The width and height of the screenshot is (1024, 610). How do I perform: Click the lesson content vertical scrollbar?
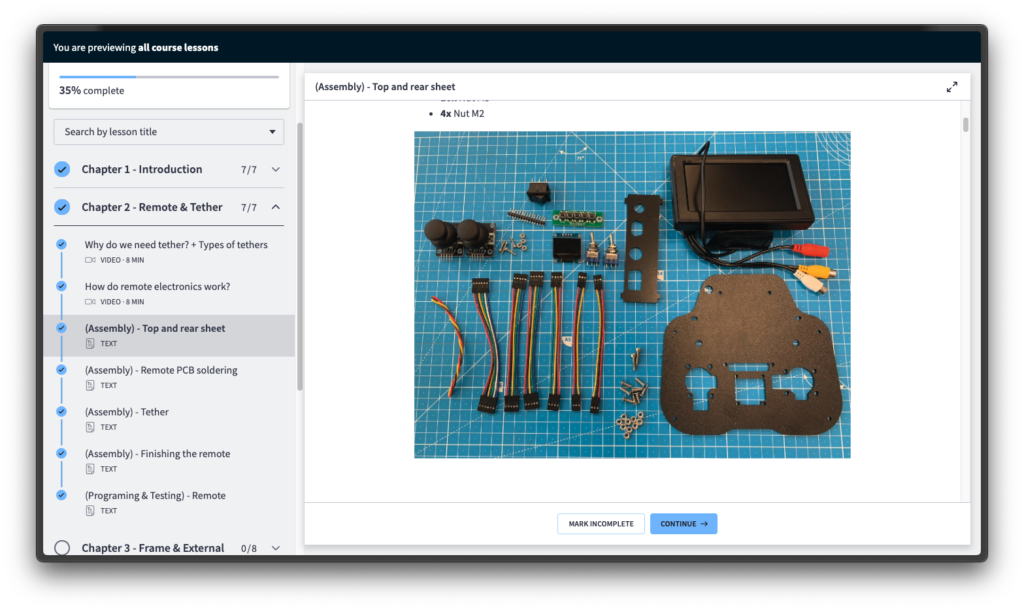pos(965,124)
